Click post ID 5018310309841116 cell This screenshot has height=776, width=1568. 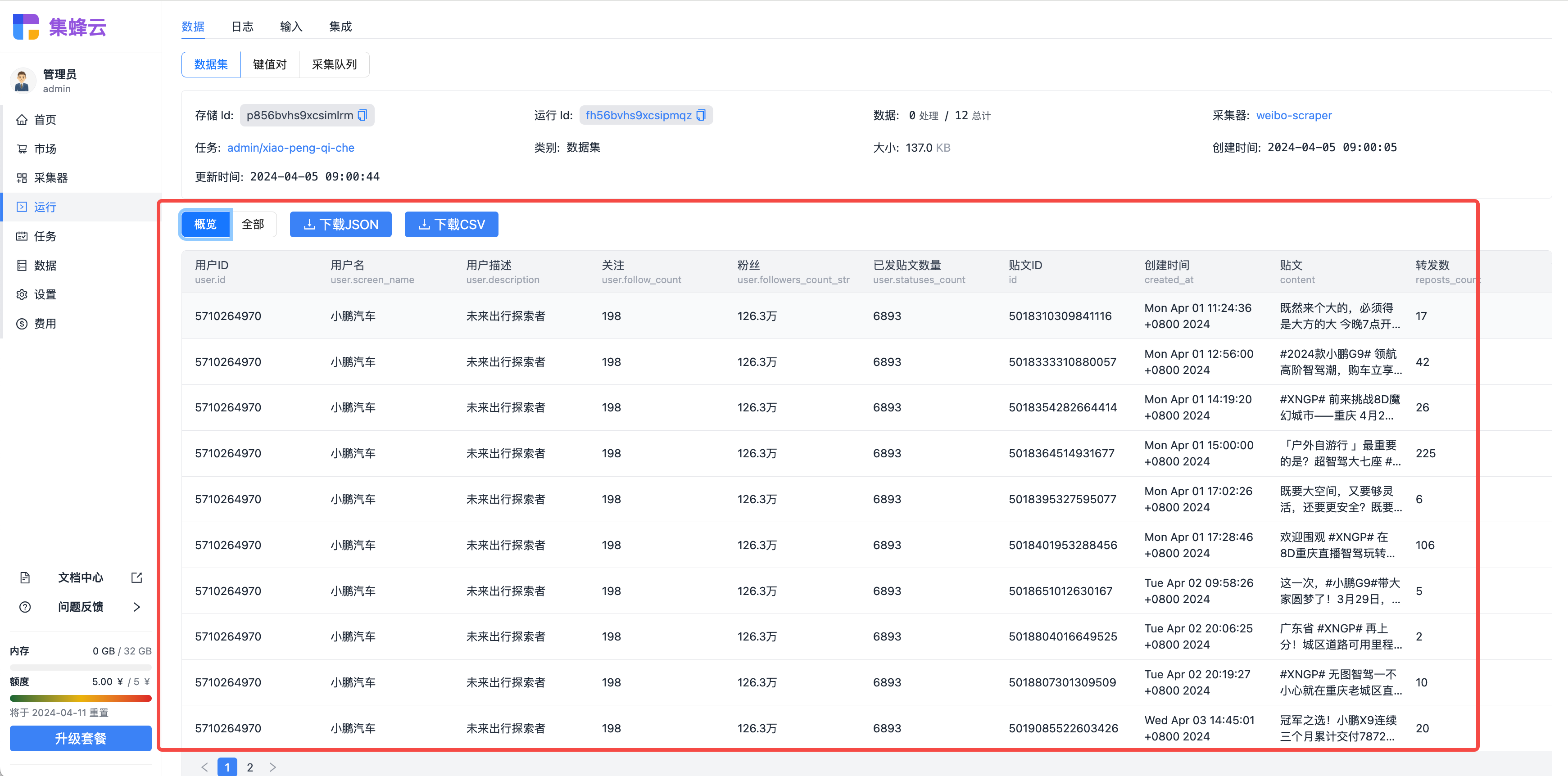tap(1060, 316)
